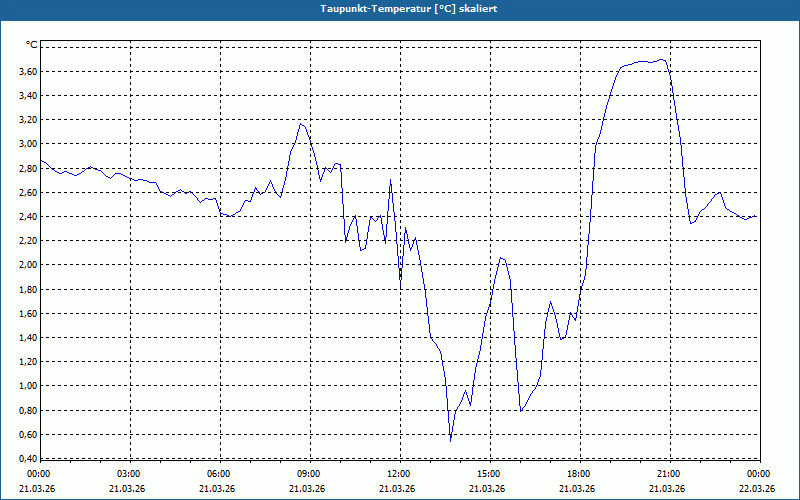Viewport: 800px width, 500px height.
Task: Click the 2,20 y-axis label
Action: click(28, 241)
